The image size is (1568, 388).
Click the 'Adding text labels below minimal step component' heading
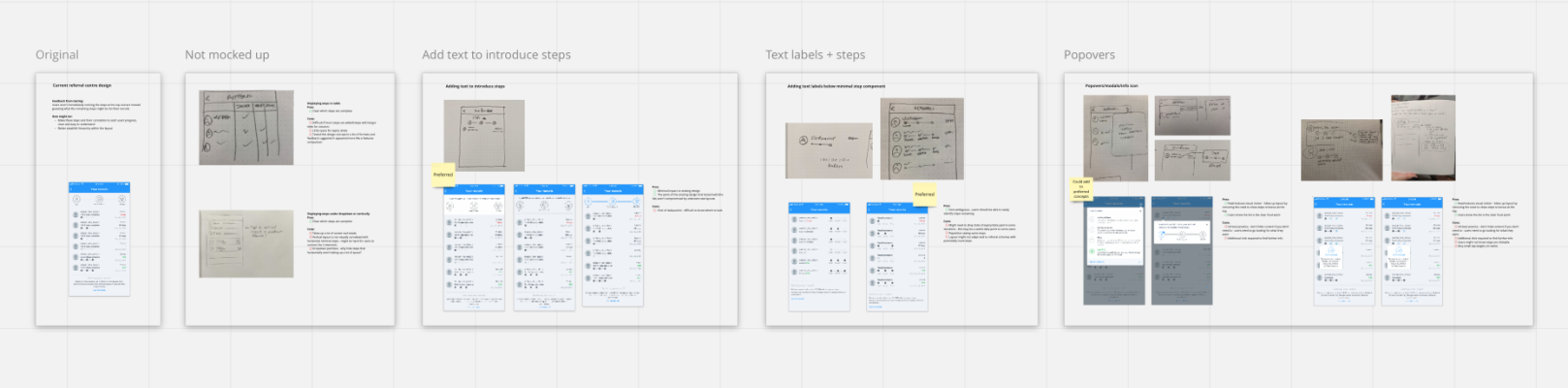[x=836, y=86]
